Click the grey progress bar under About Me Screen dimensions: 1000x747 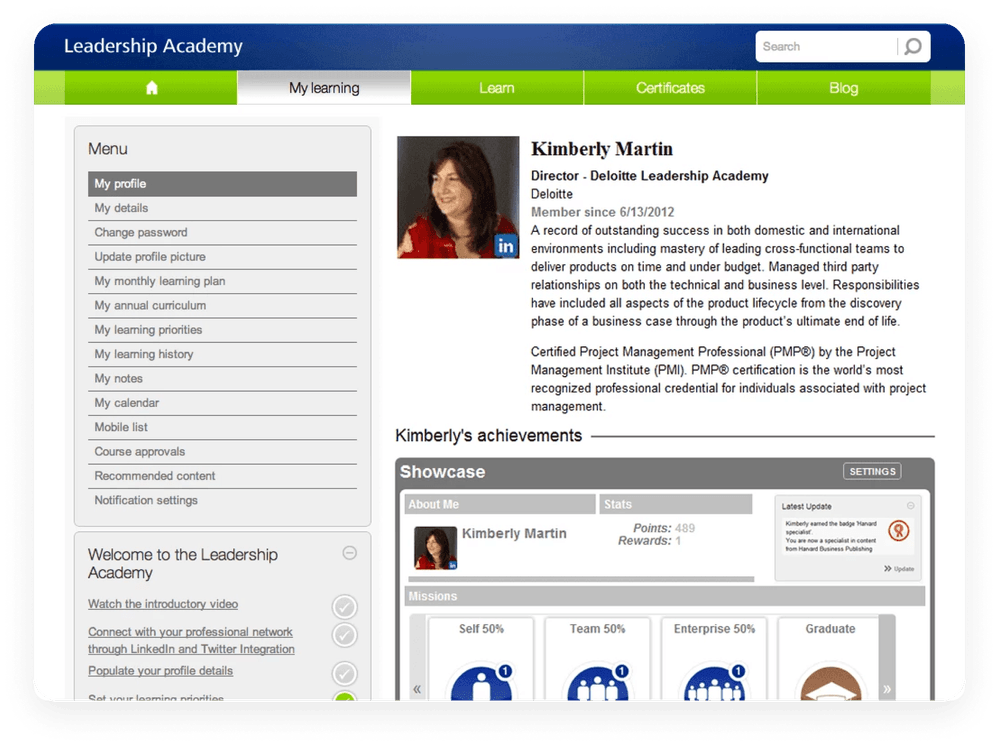[x=580, y=579]
